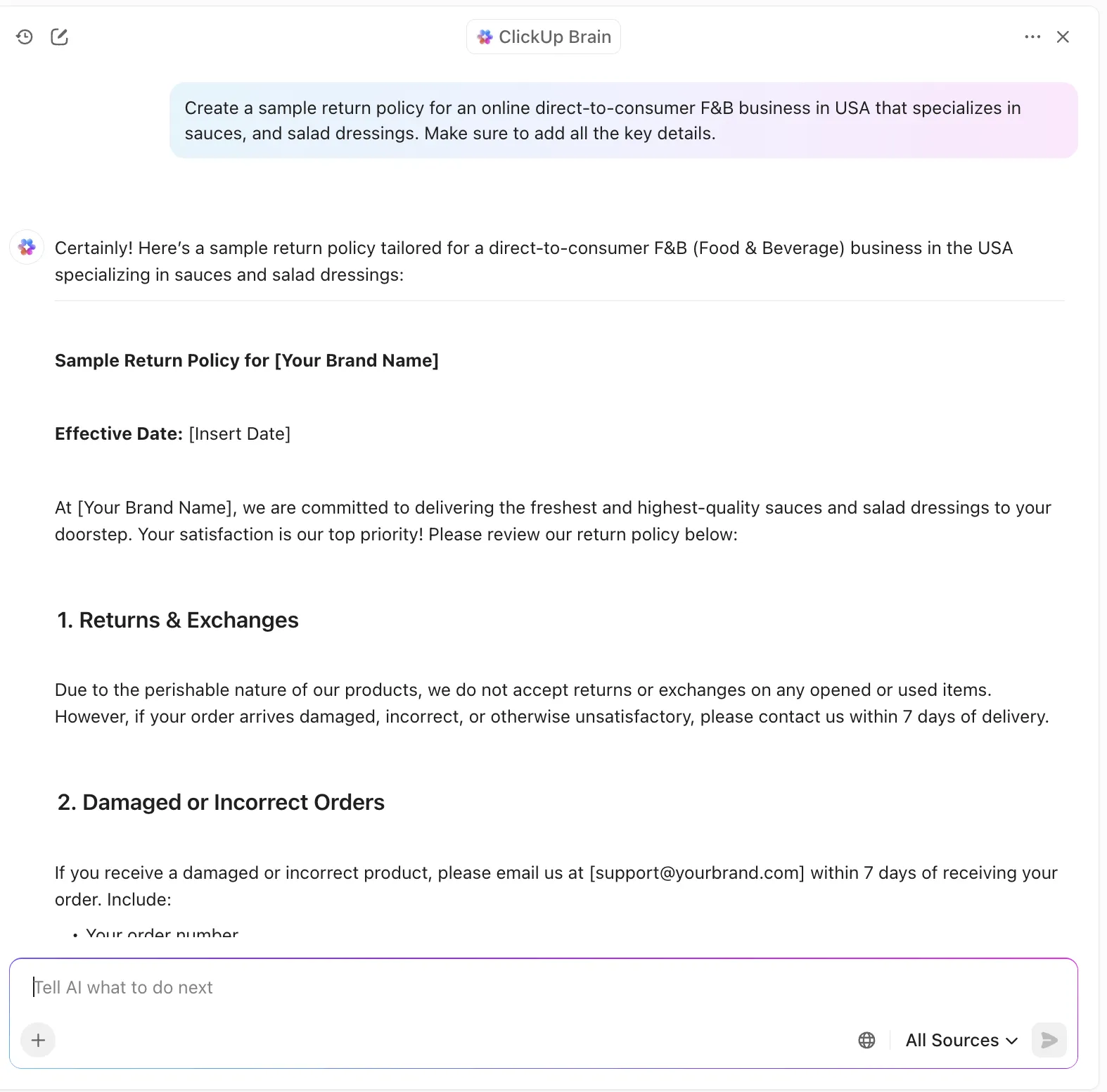Click the ClickUp Brain avatar beside response
1107x1092 pixels.
pyautogui.click(x=27, y=248)
